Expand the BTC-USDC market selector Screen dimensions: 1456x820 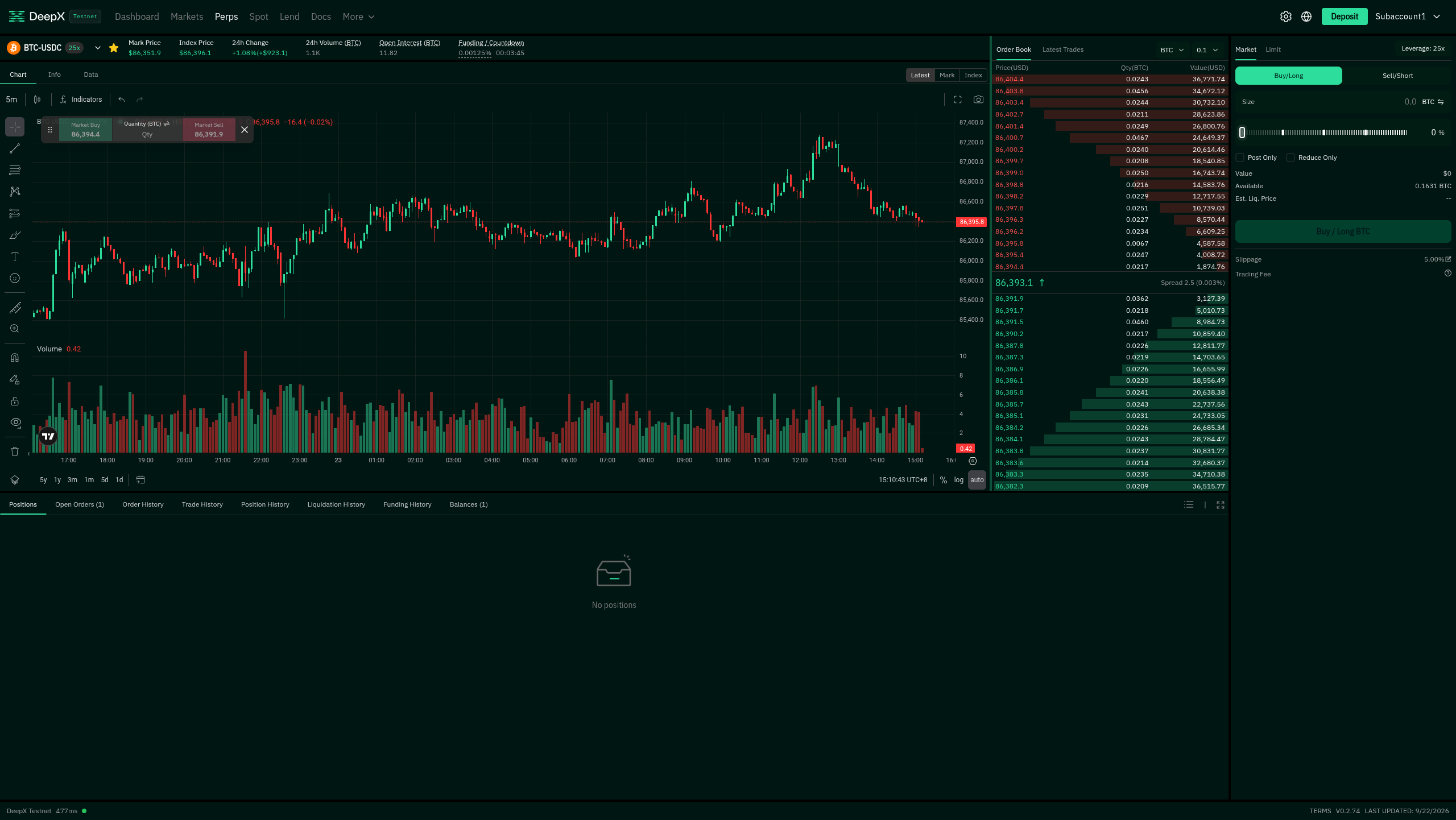(98, 48)
